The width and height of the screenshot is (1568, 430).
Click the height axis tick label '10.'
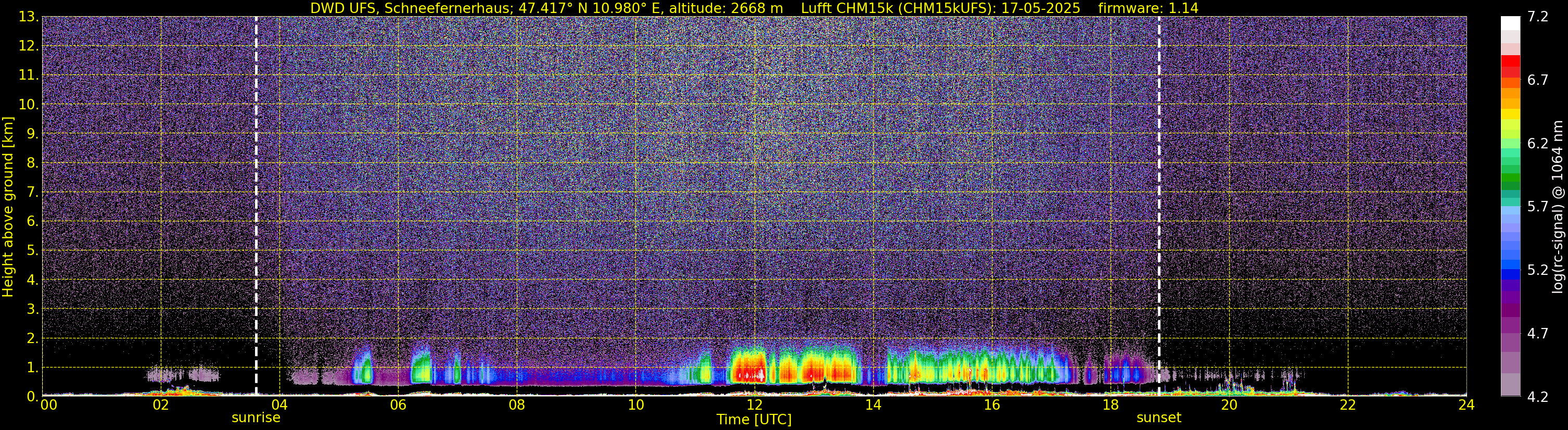pyautogui.click(x=28, y=105)
